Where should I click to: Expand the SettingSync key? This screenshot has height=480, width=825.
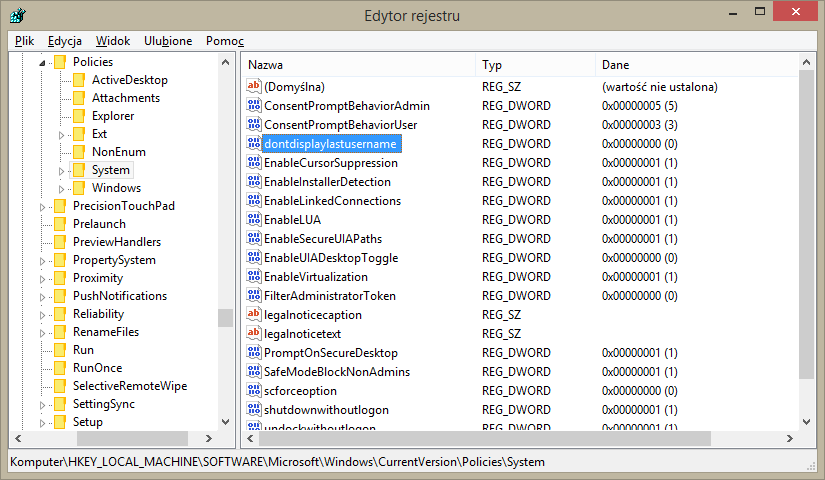(x=42, y=405)
